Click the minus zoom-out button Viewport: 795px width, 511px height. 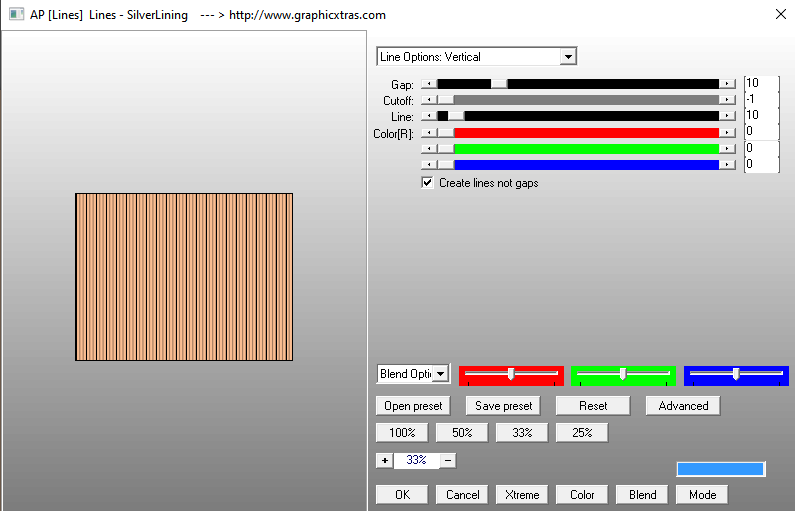click(x=448, y=460)
